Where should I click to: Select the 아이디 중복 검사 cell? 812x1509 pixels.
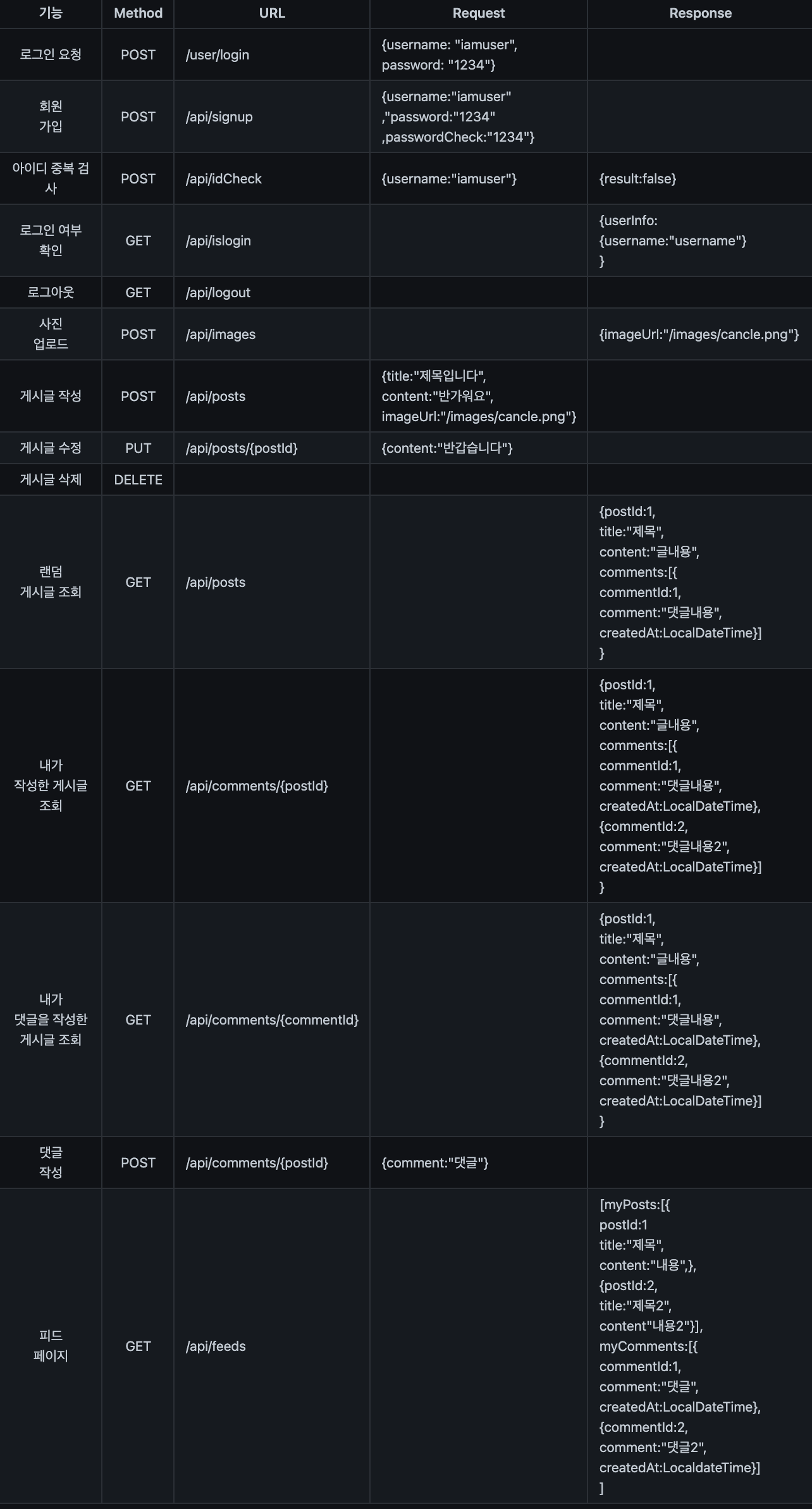tap(51, 178)
